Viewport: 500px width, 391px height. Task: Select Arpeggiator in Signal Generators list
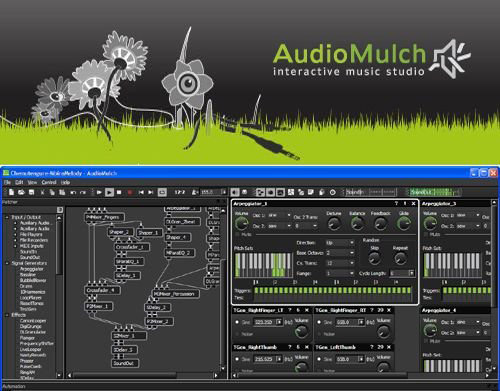32,269
